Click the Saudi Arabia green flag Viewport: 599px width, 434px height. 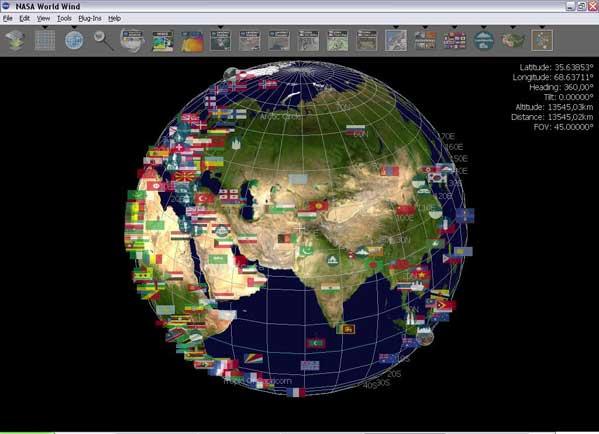pos(218,260)
